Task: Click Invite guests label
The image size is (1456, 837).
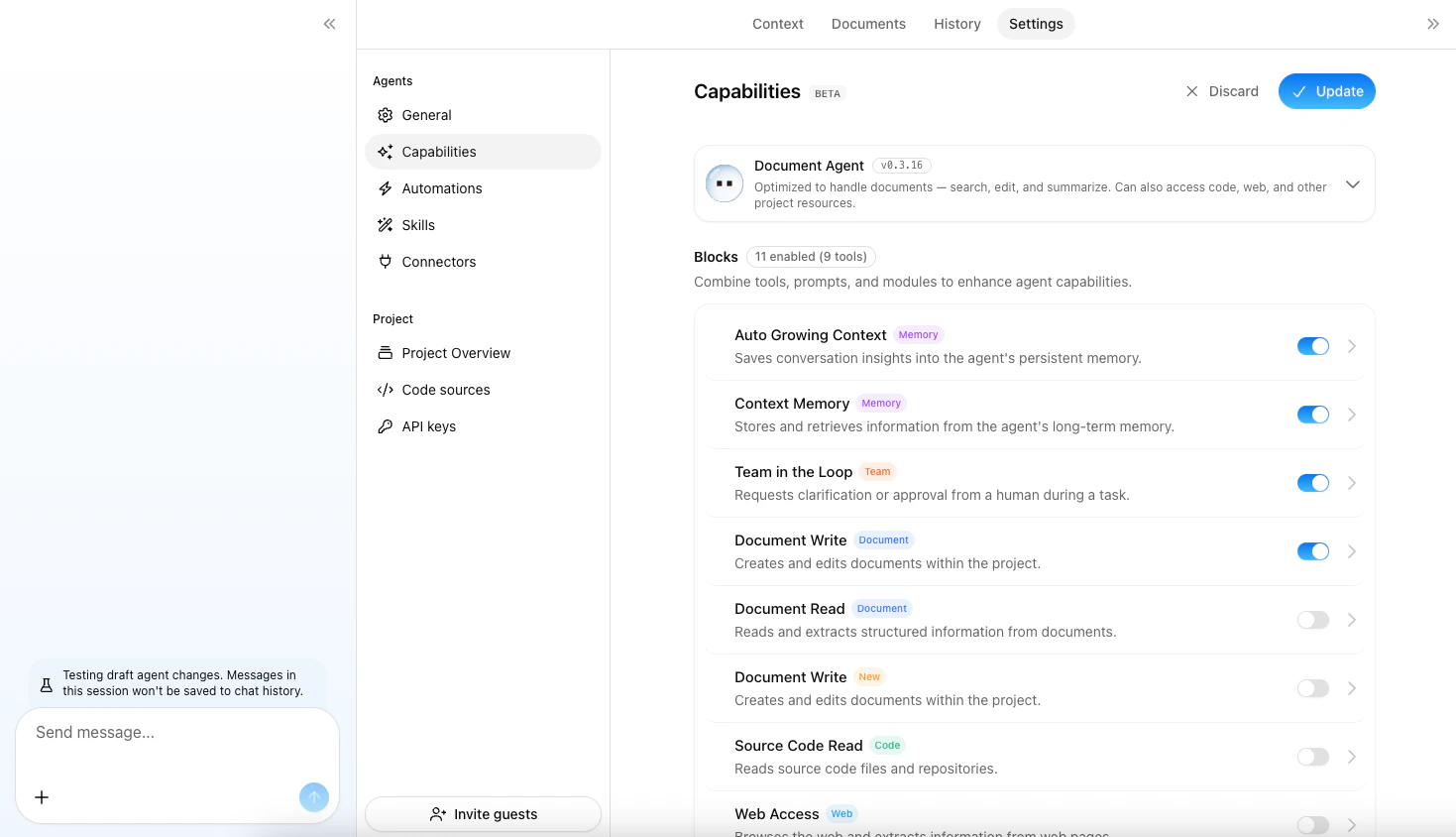Action: coord(496,814)
